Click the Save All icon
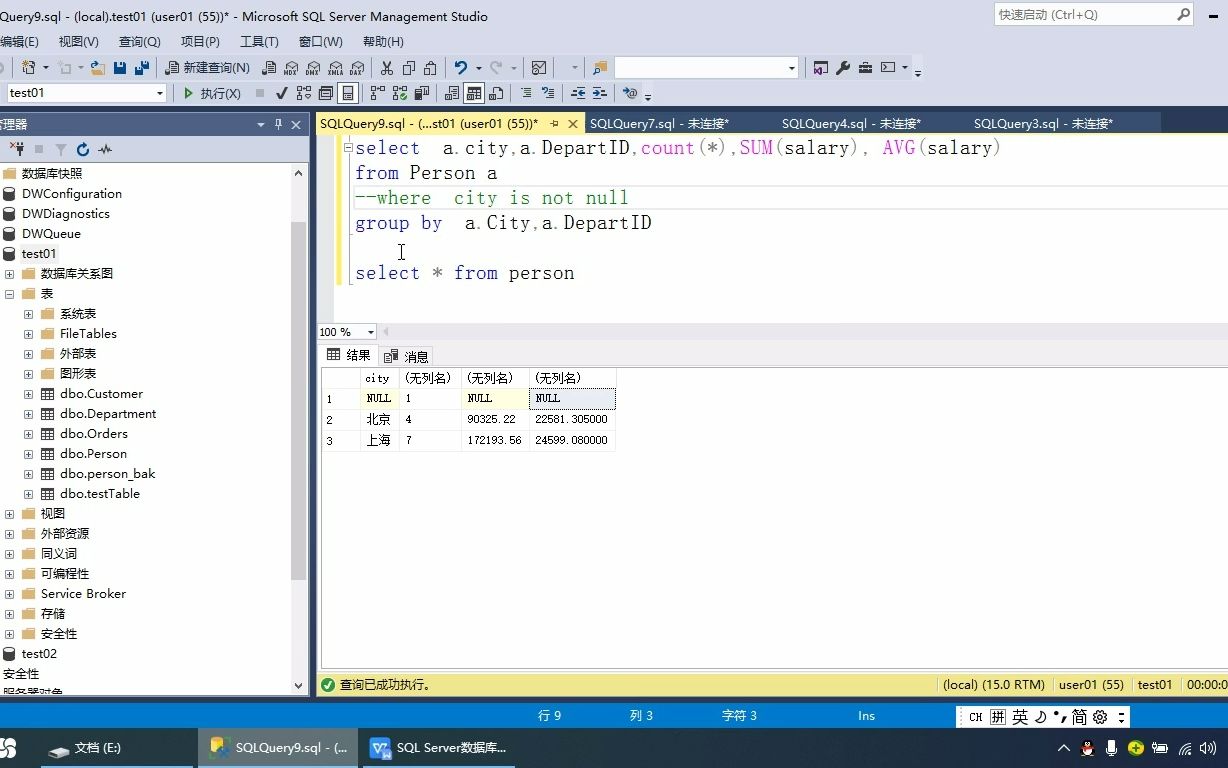 click(x=143, y=67)
